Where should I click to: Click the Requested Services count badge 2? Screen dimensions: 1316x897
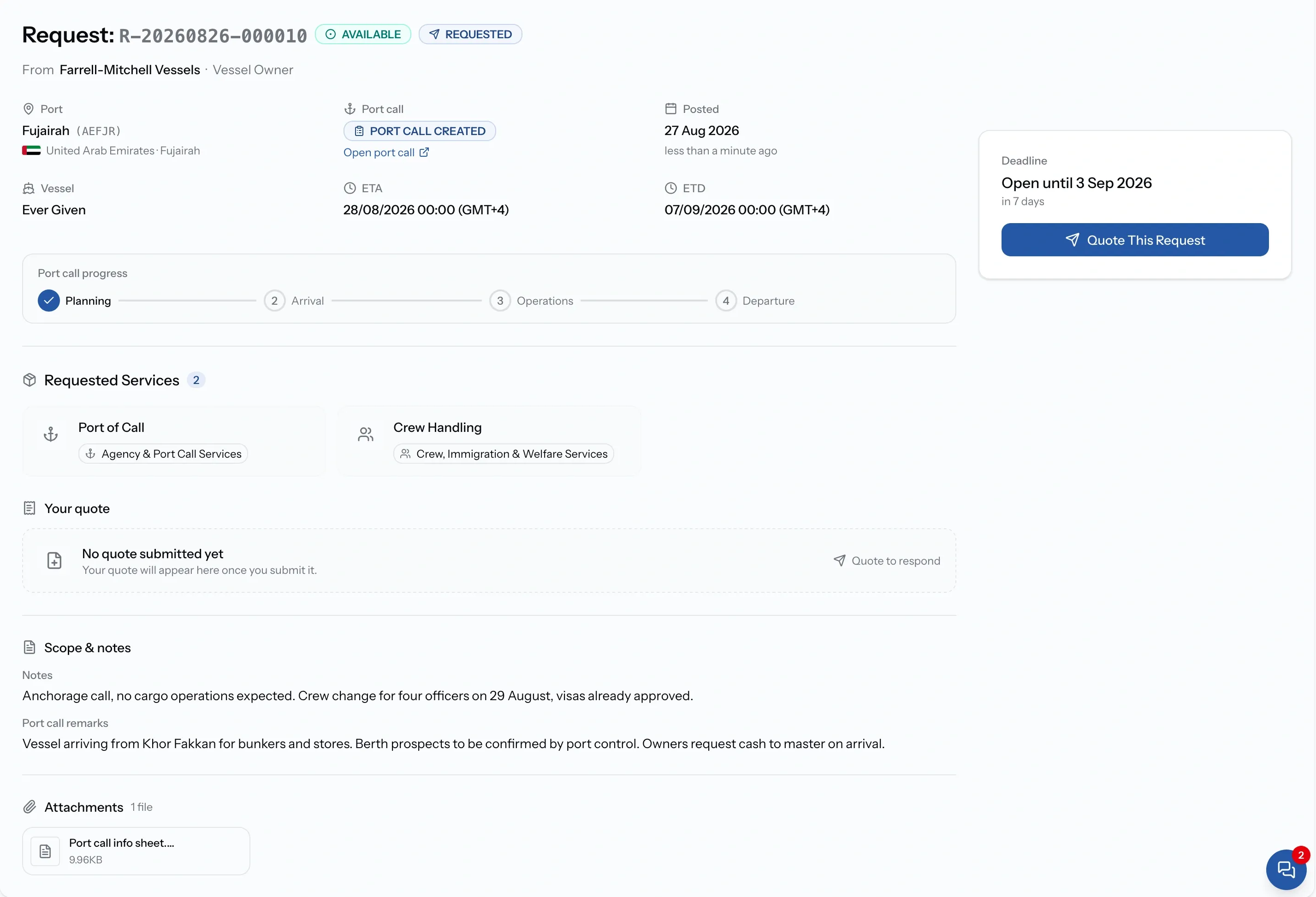[x=196, y=380]
